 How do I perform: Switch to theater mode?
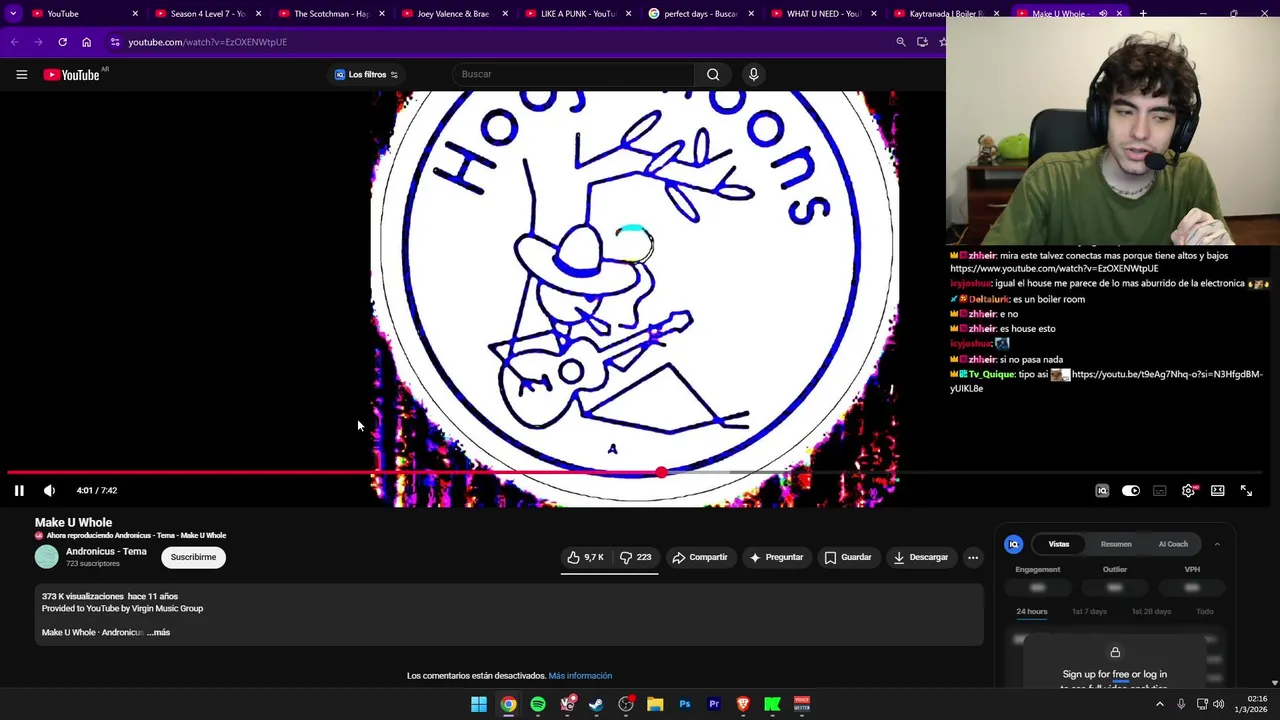(1218, 490)
